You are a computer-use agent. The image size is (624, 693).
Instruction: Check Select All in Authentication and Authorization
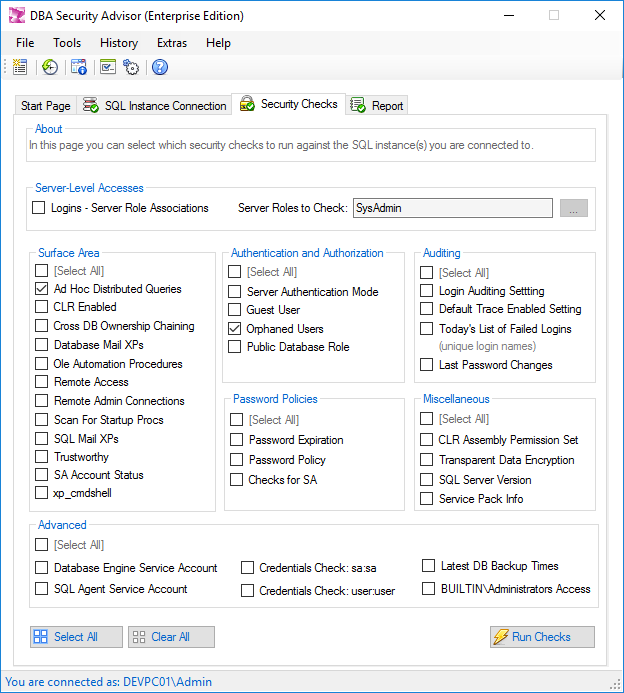pos(235,271)
